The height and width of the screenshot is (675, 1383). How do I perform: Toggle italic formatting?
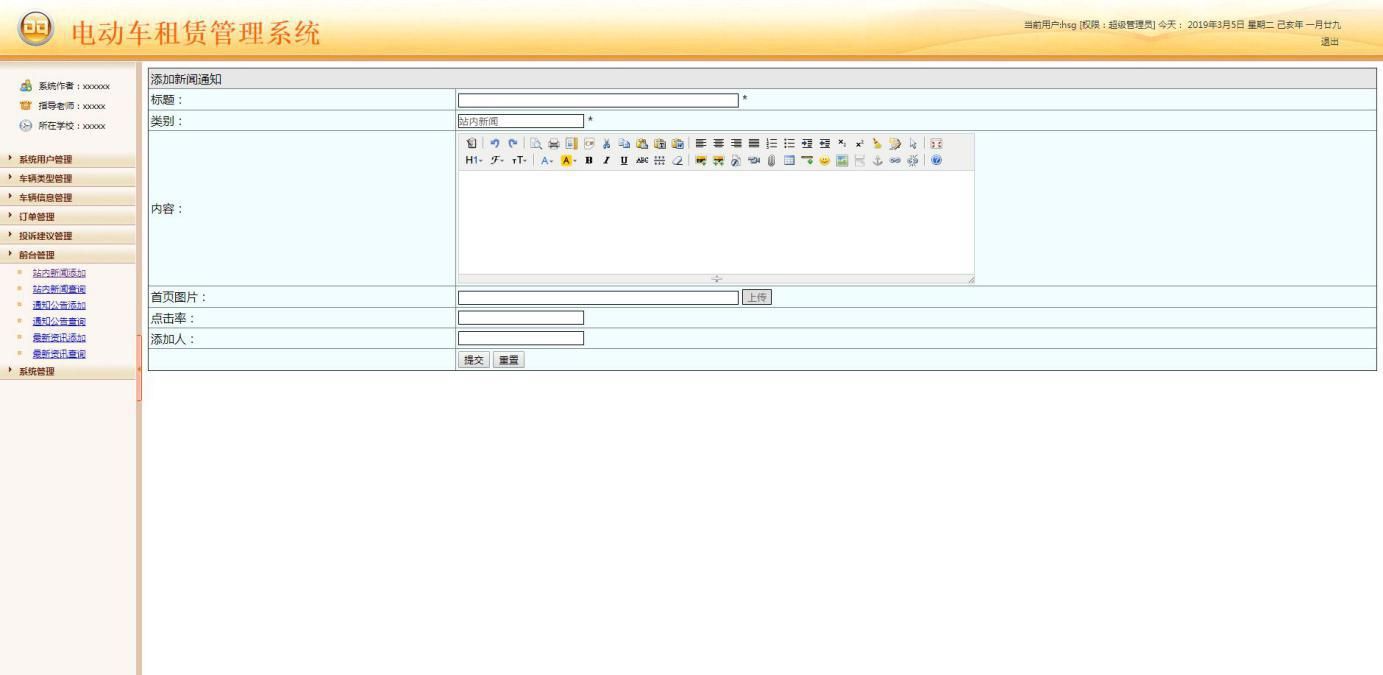(x=606, y=160)
